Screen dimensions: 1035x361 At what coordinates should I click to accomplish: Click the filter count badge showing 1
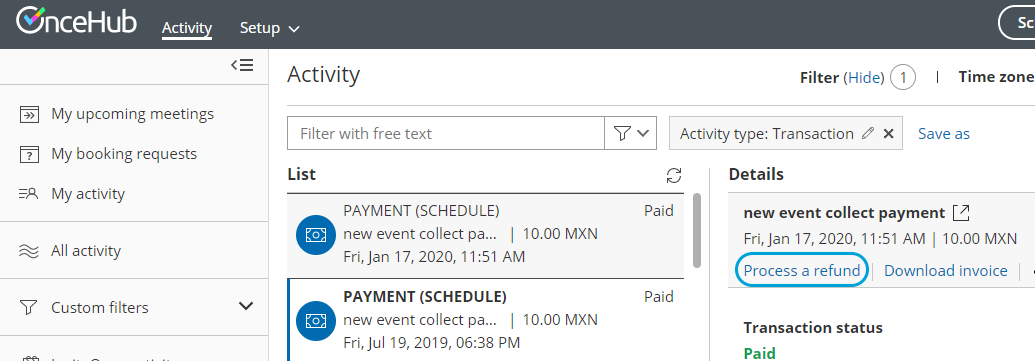pyautogui.click(x=903, y=78)
